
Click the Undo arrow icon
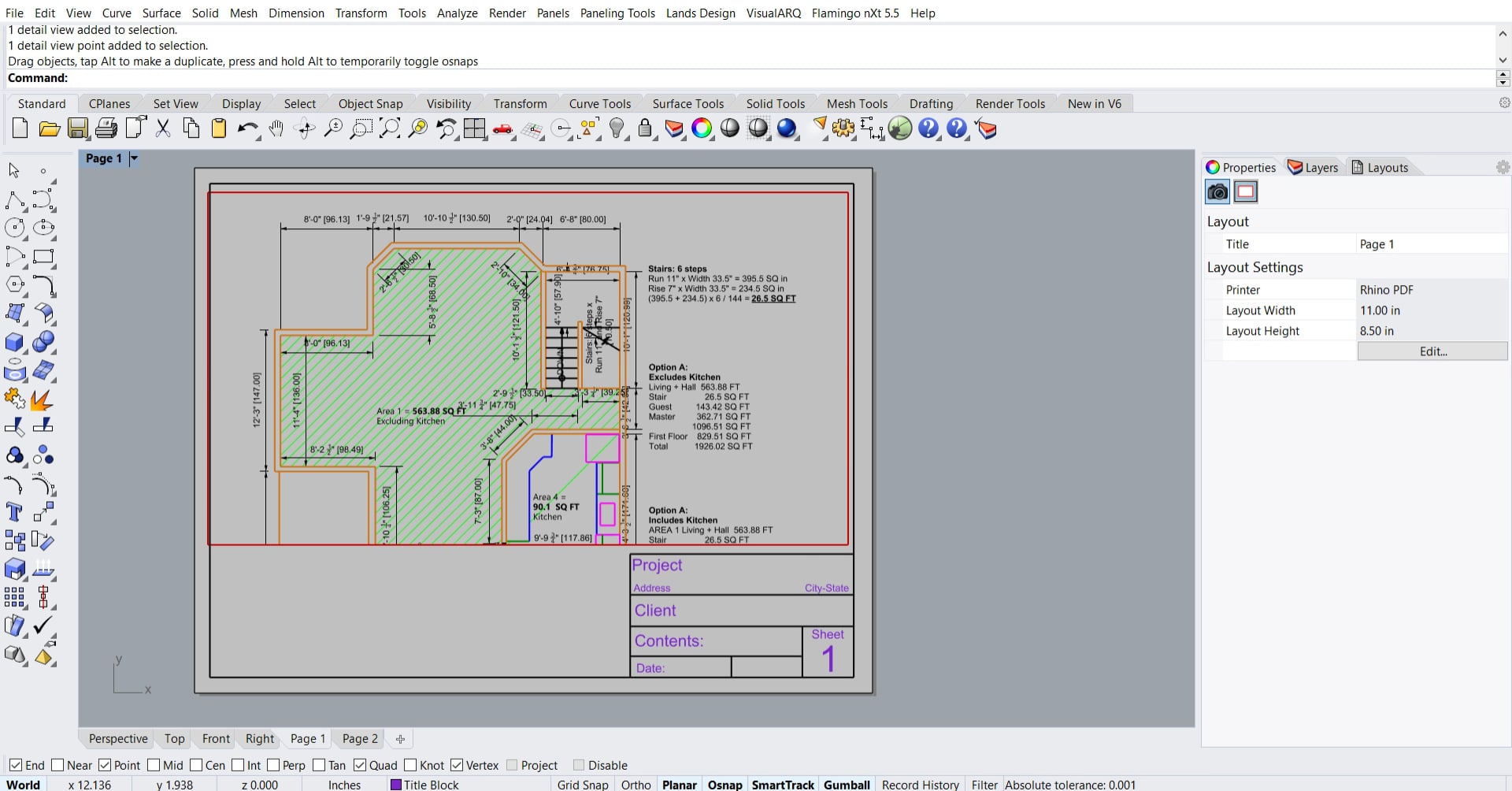[247, 128]
